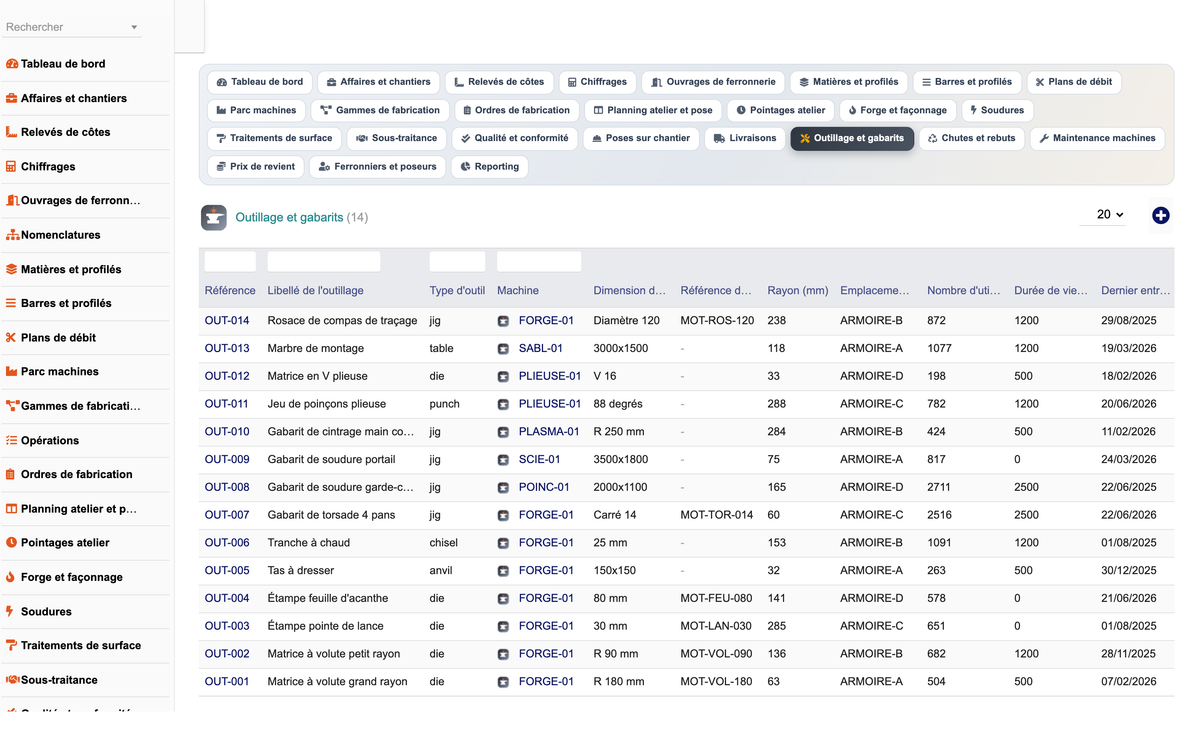Click date cell '29/08/2025'
1200x743 pixels.
1129,321
